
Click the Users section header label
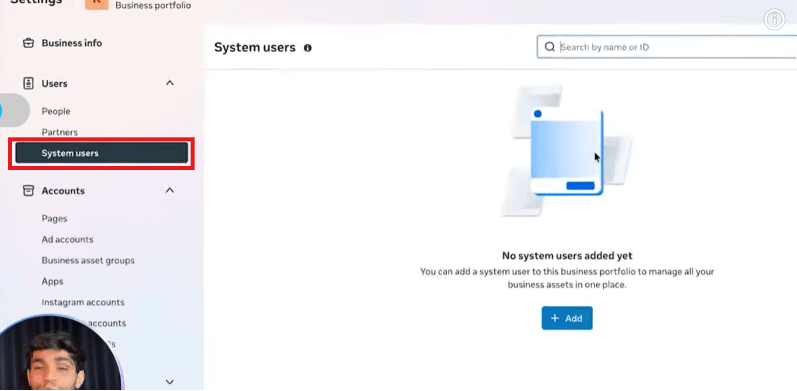pyautogui.click(x=54, y=83)
